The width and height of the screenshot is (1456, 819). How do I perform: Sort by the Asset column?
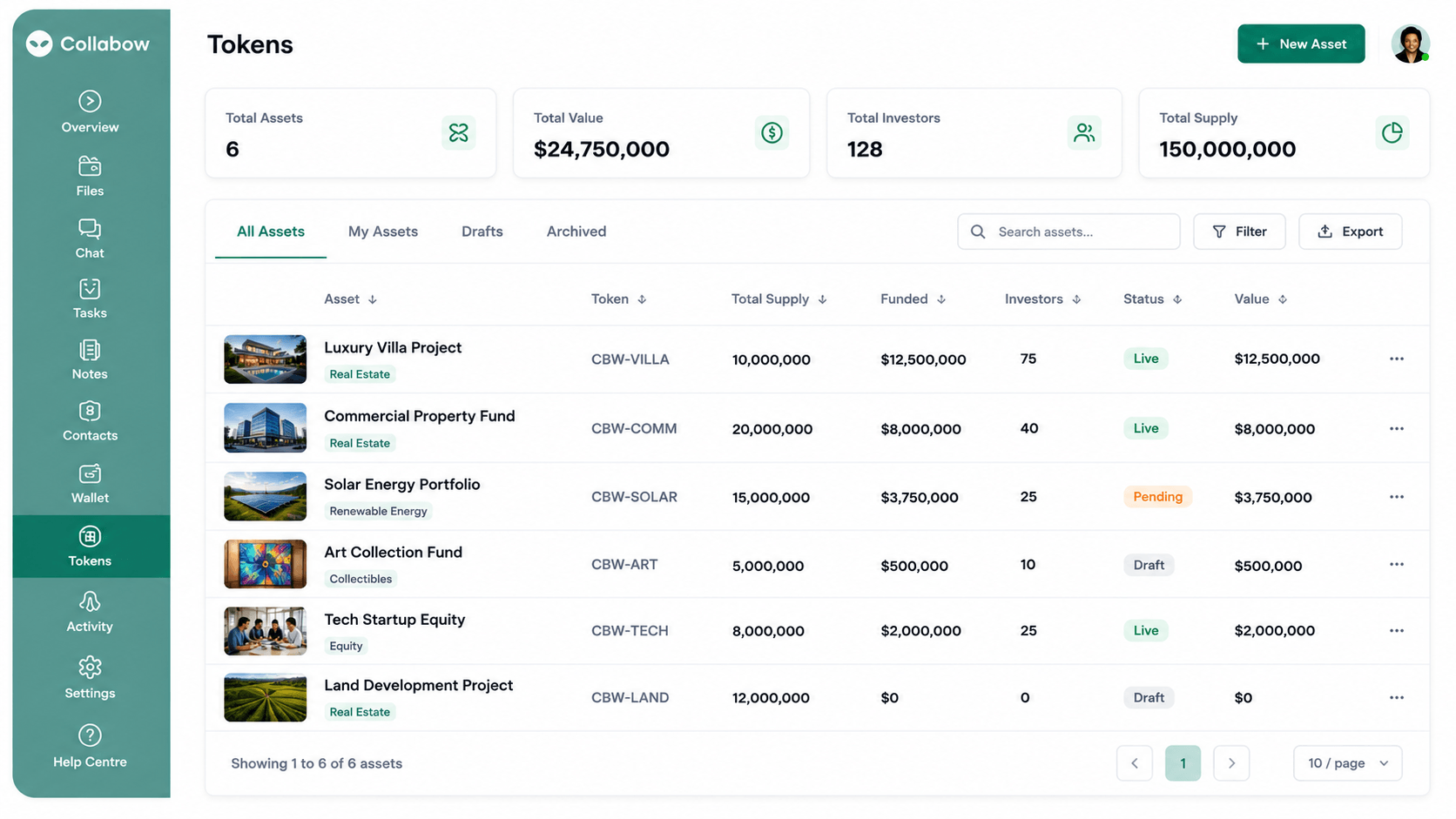tap(350, 299)
